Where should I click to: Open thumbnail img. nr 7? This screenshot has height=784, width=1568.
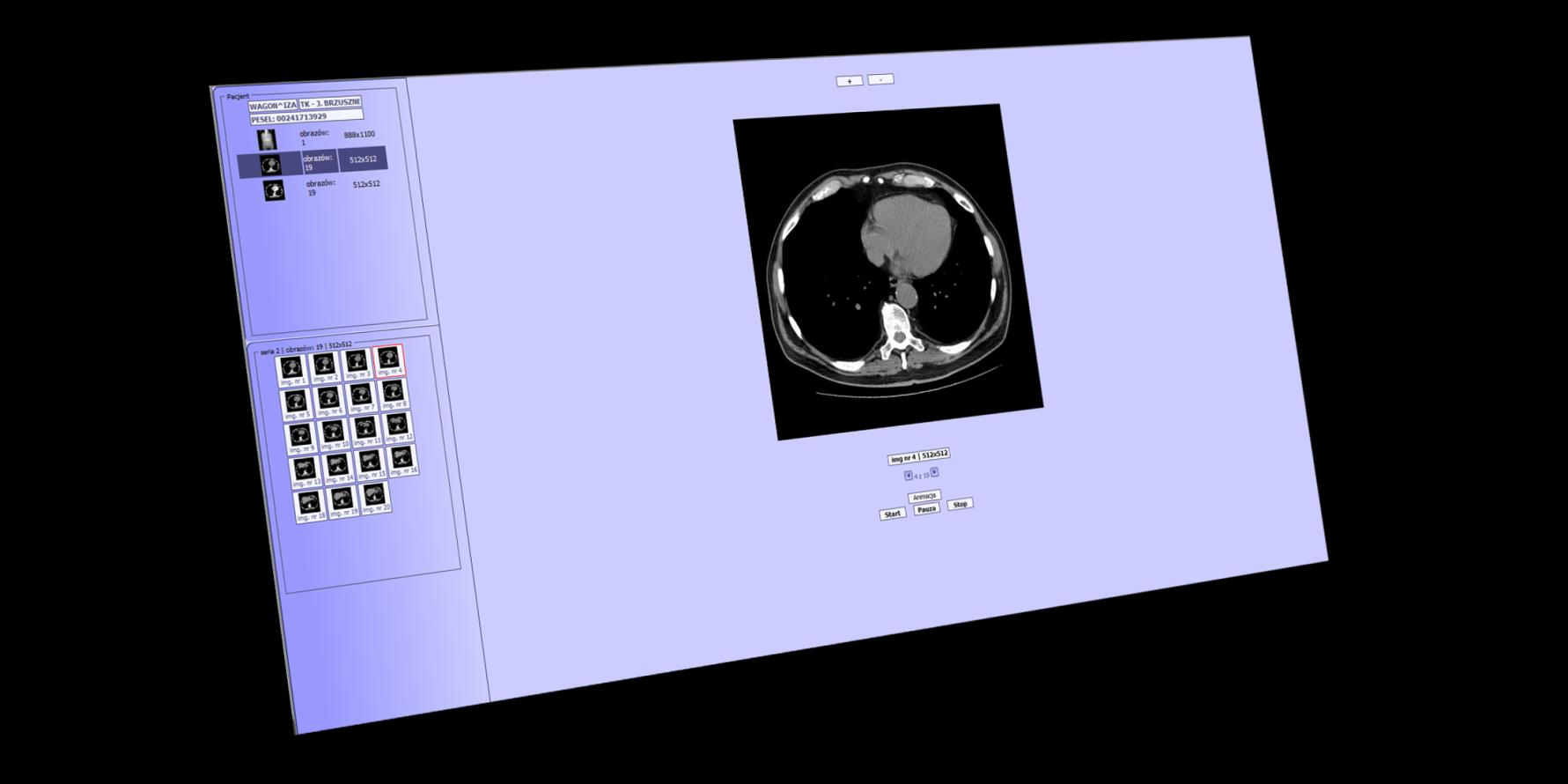pos(361,396)
